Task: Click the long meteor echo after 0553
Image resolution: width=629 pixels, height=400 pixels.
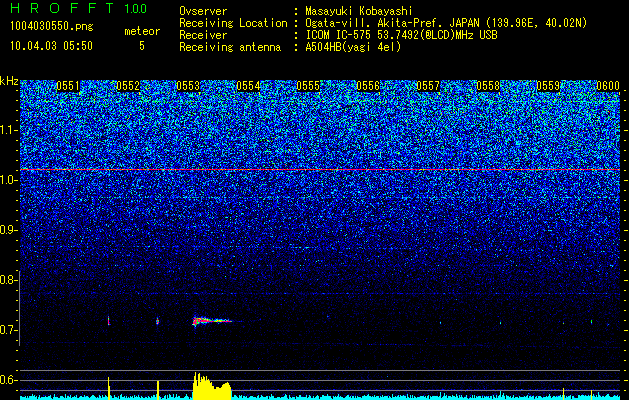Action: pyautogui.click(x=213, y=321)
